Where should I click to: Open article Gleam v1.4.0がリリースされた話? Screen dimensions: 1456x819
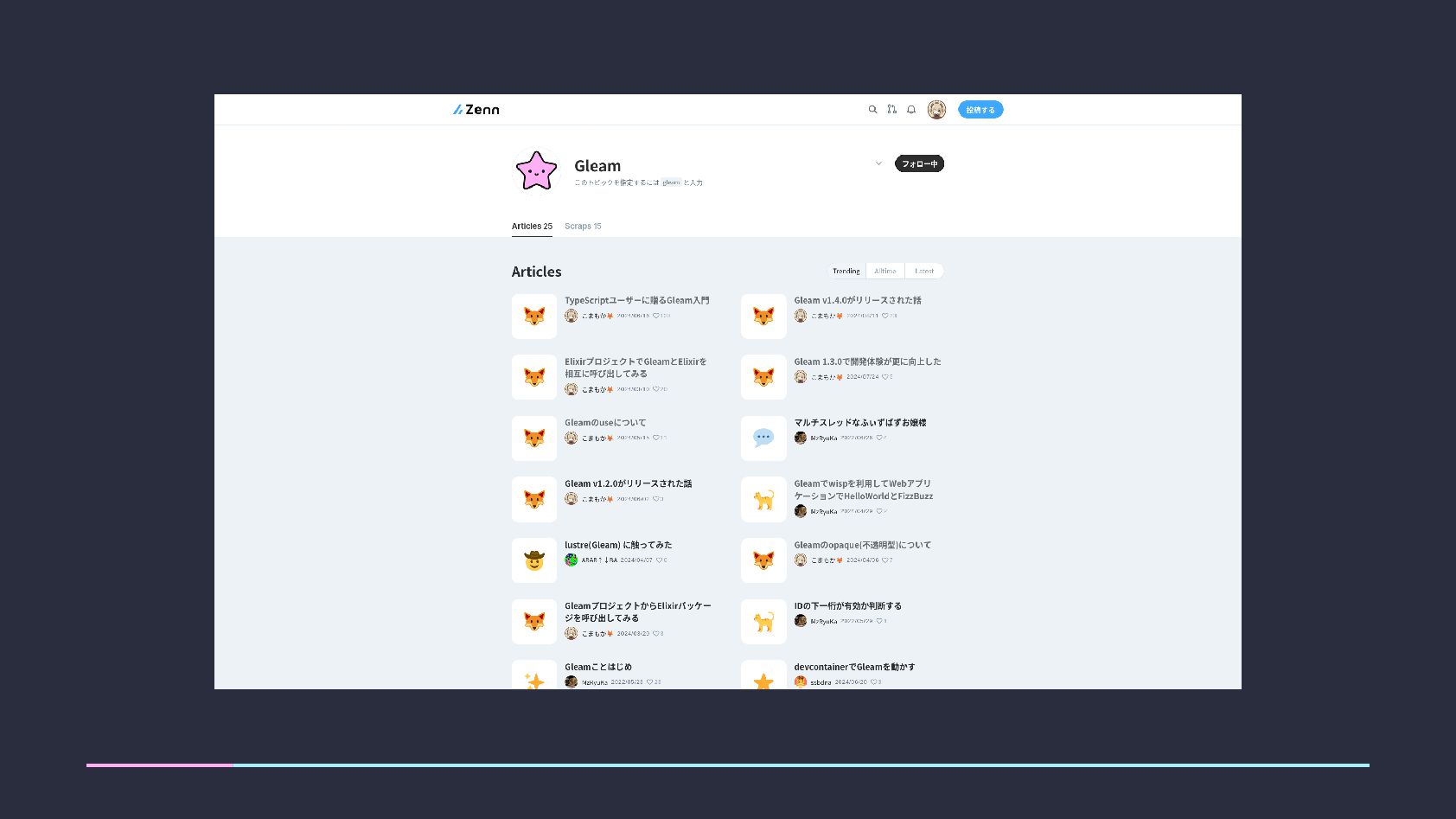[858, 300]
